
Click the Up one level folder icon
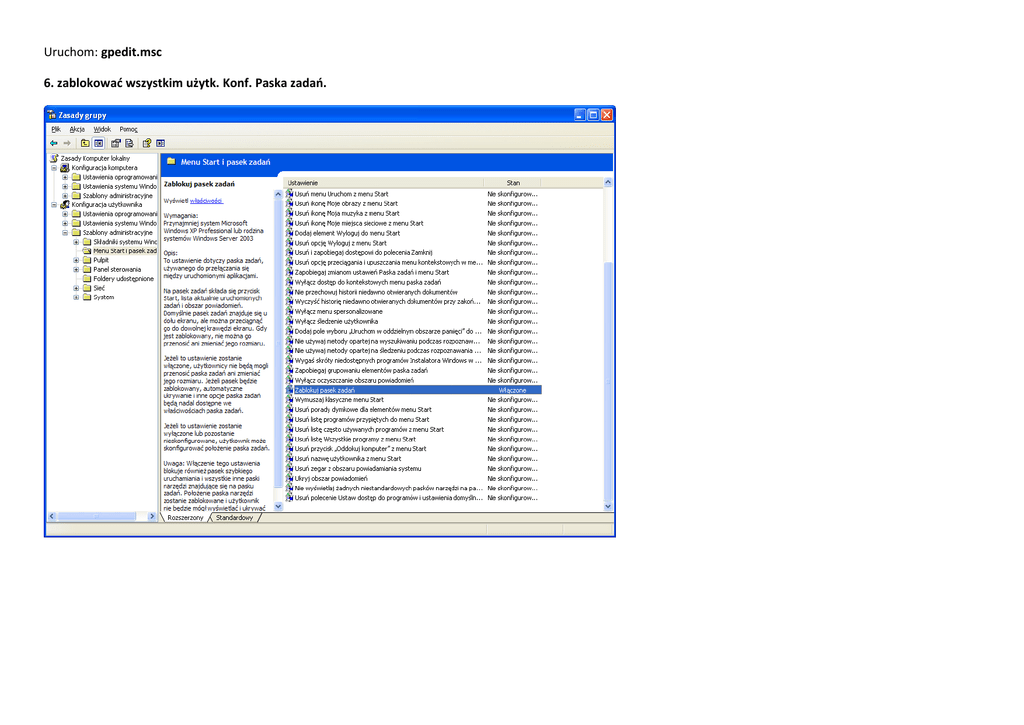coord(86,143)
